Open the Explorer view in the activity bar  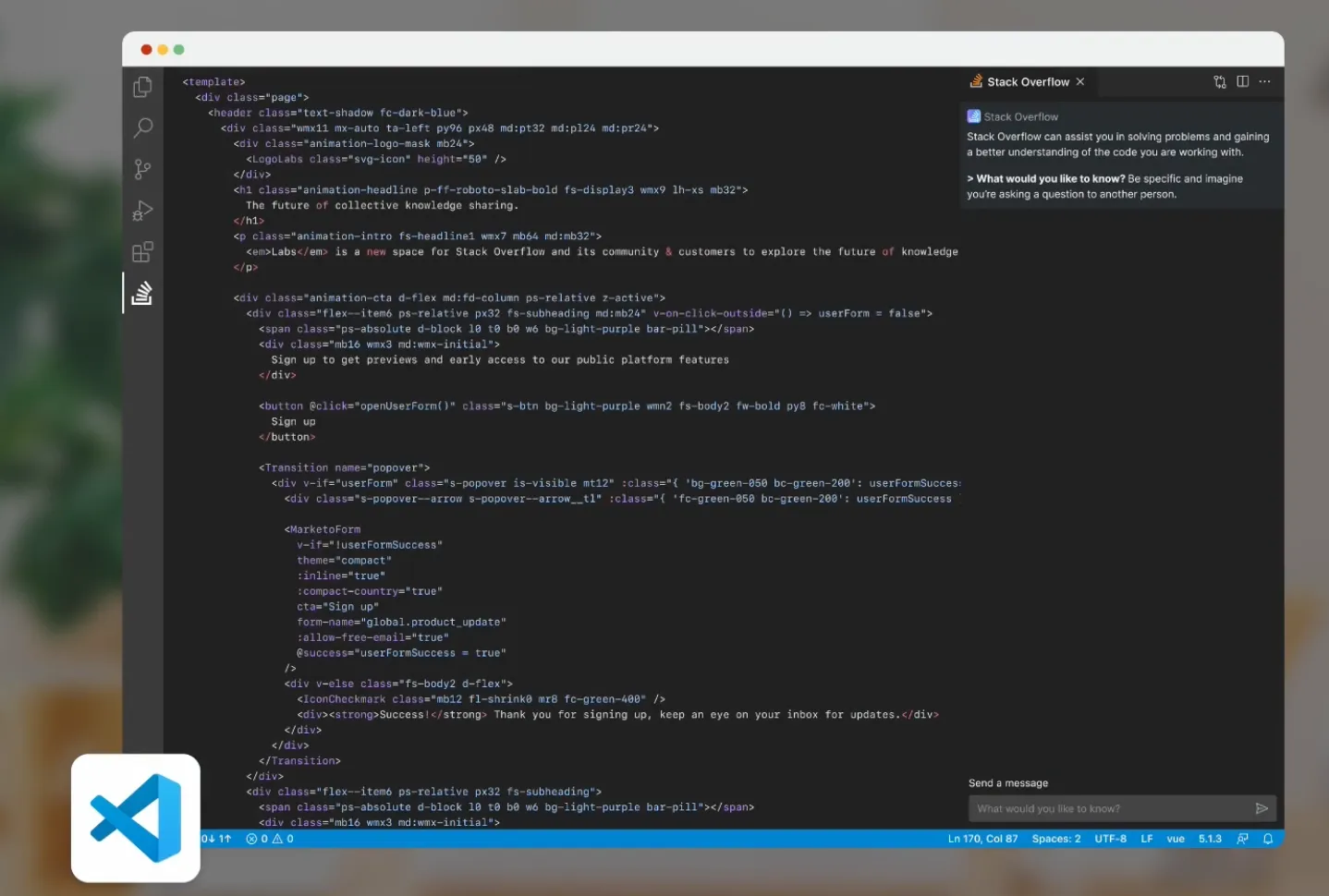(x=142, y=87)
